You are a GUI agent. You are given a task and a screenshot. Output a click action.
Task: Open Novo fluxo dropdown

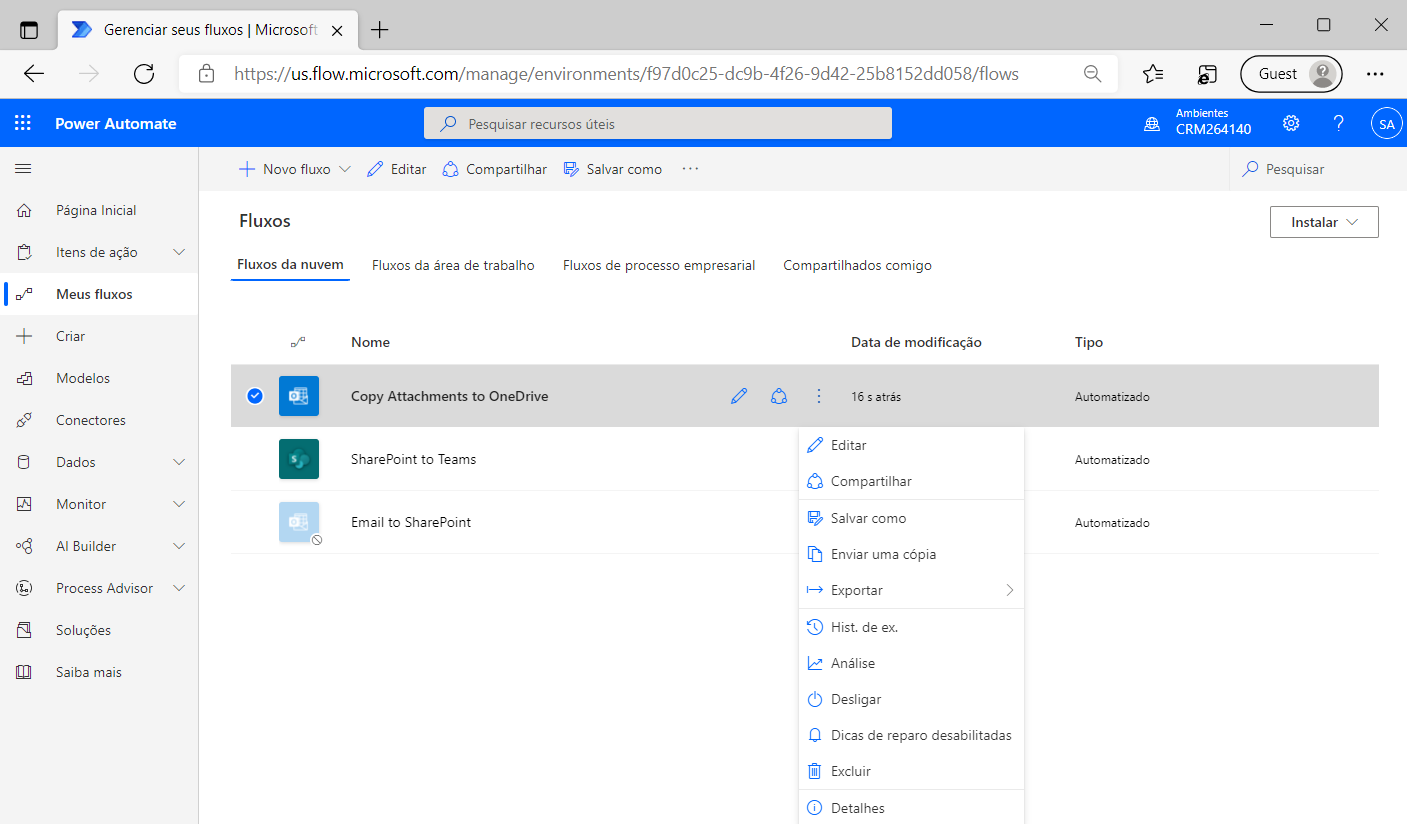[345, 169]
